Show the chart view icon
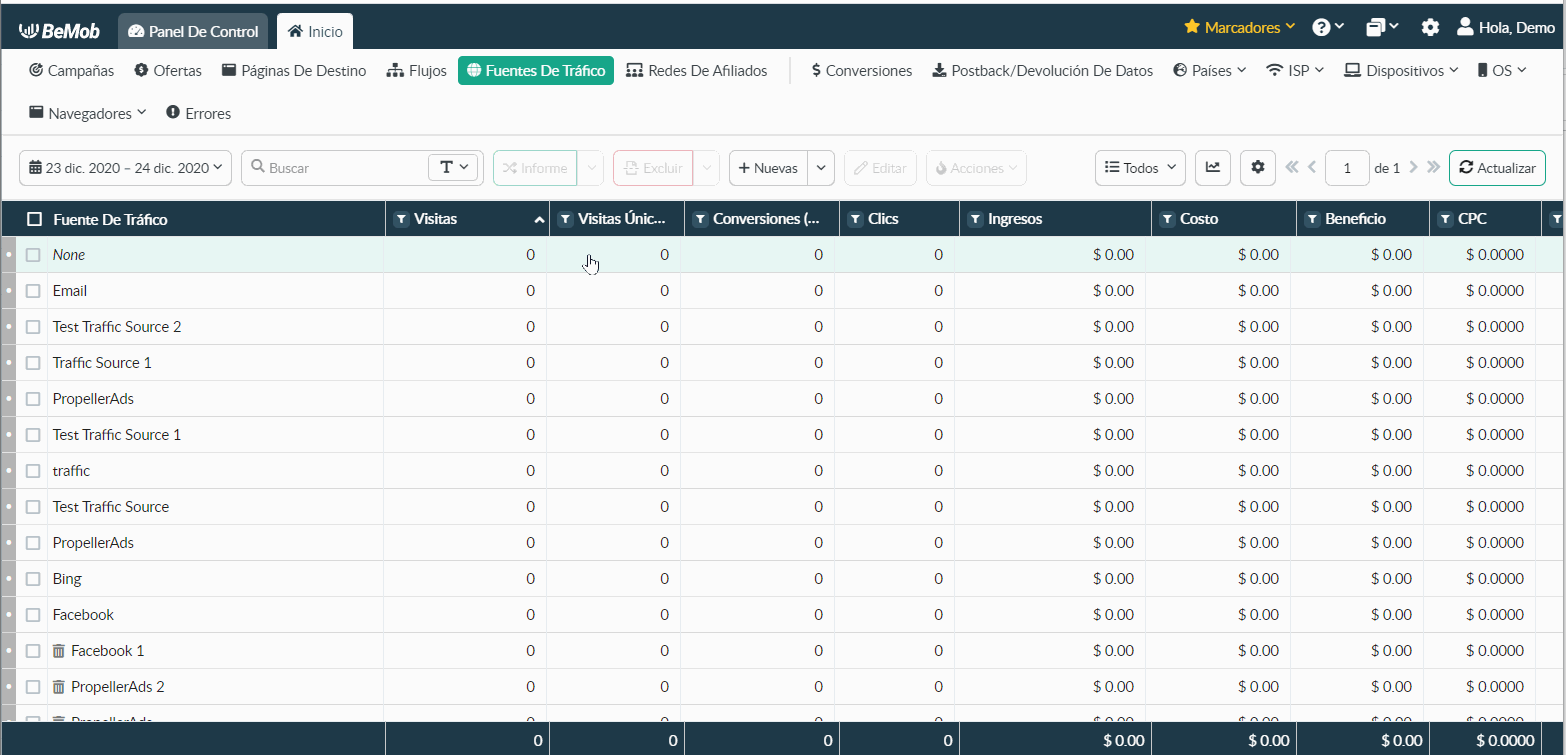The width and height of the screenshot is (1566, 755). 1212,168
